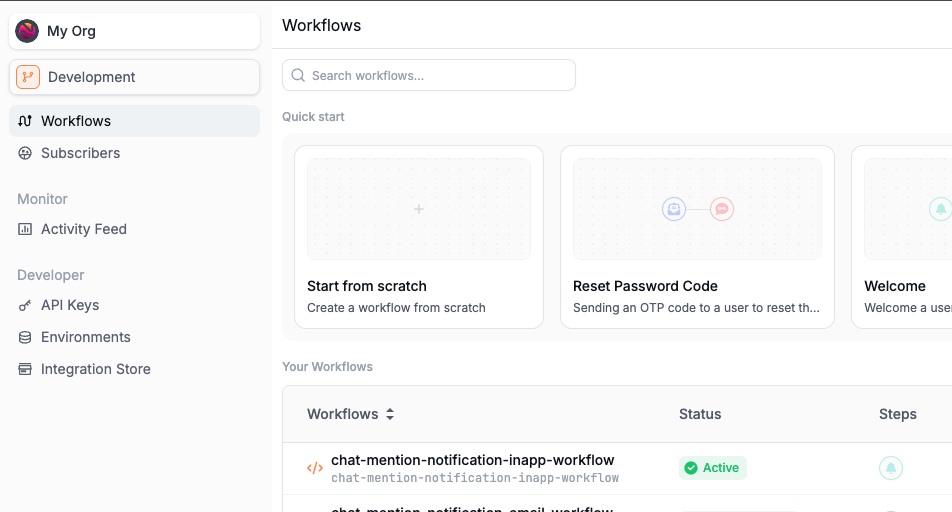The width and height of the screenshot is (952, 512).
Task: Open chat-mention-notification-inapp-workflow
Action: (472, 460)
